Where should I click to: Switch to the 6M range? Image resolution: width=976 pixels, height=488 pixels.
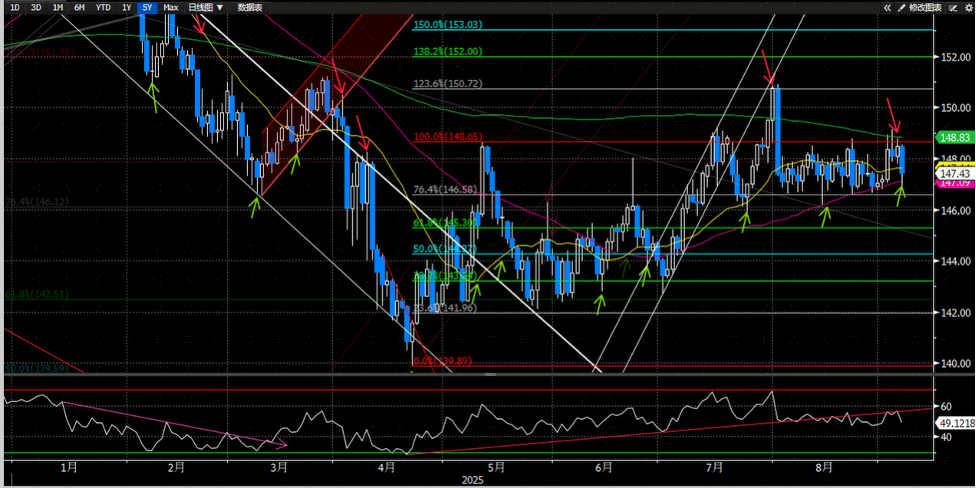pos(79,7)
